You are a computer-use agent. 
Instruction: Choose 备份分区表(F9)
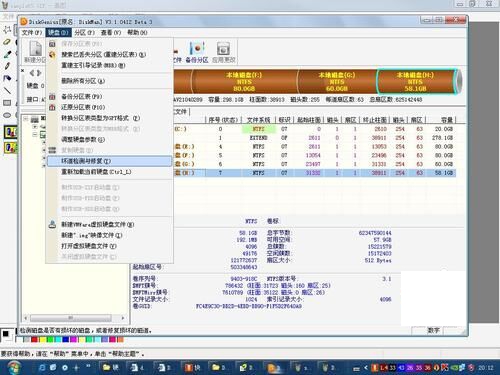coord(109,97)
